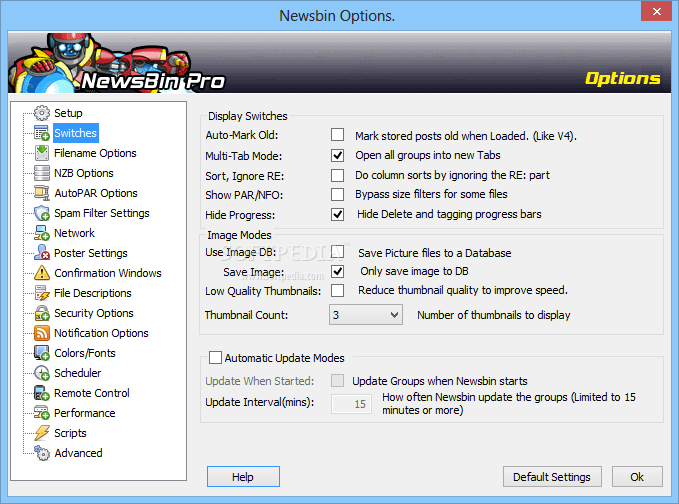This screenshot has height=504, width=679.
Task: Open the Setup section
Action: click(68, 113)
